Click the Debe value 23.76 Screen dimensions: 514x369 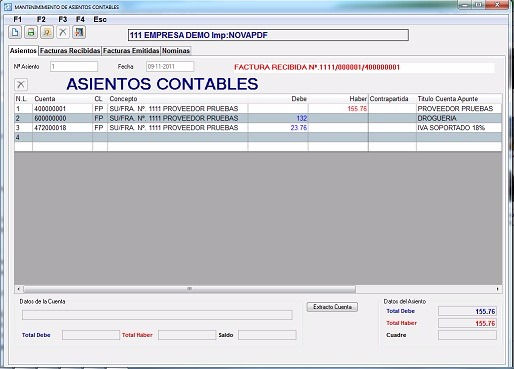(278, 128)
